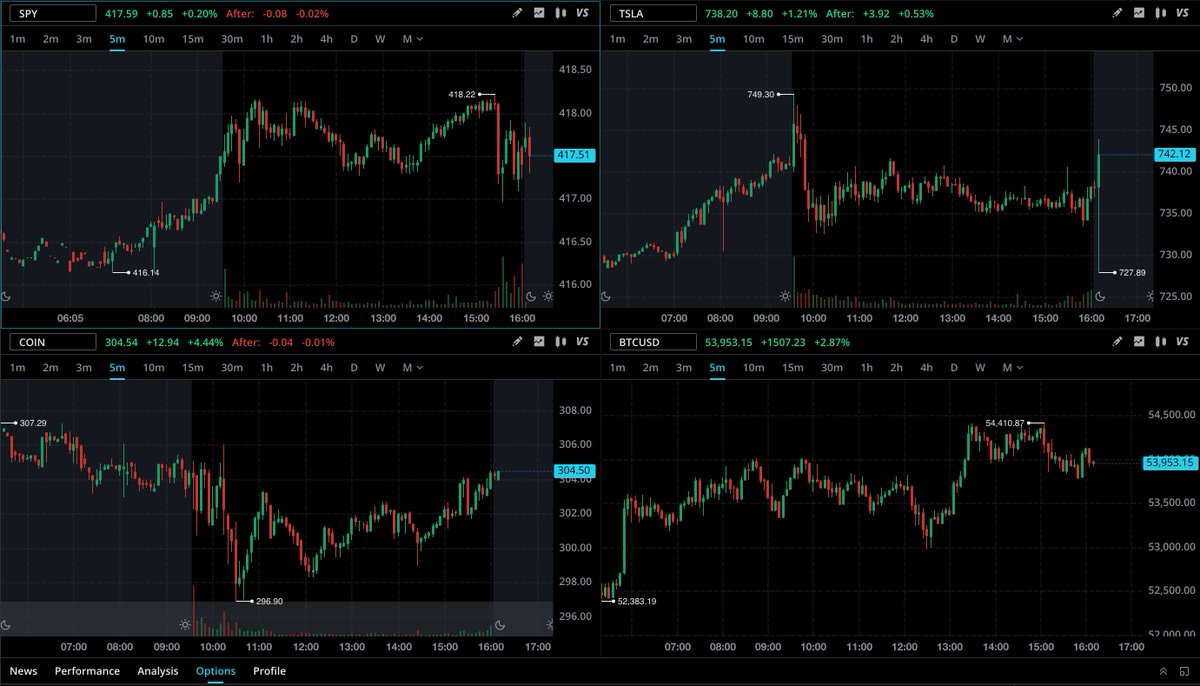The height and width of the screenshot is (686, 1200).
Task: Click the 54,410.87 high label on BTCUSD chart
Action: pyautogui.click(x=1005, y=423)
